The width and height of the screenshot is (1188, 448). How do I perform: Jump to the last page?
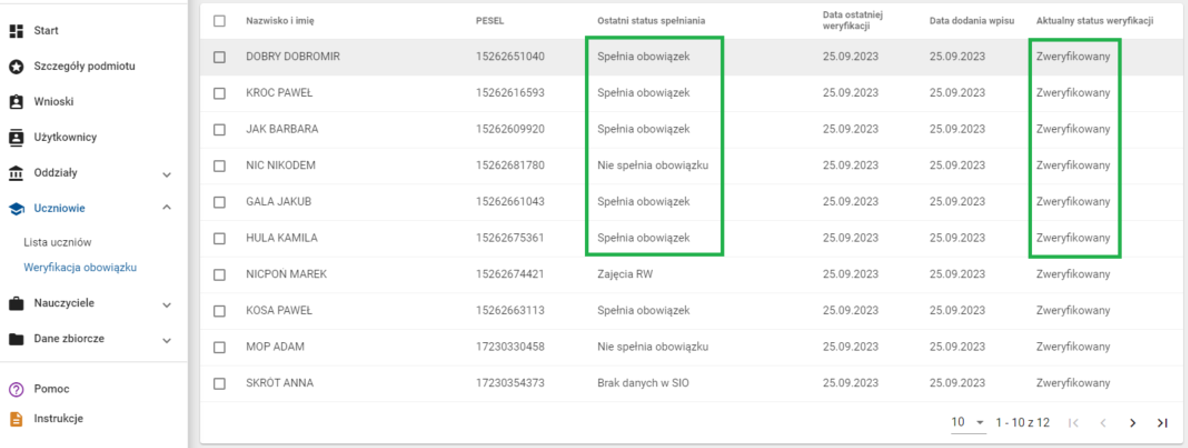(x=1162, y=422)
